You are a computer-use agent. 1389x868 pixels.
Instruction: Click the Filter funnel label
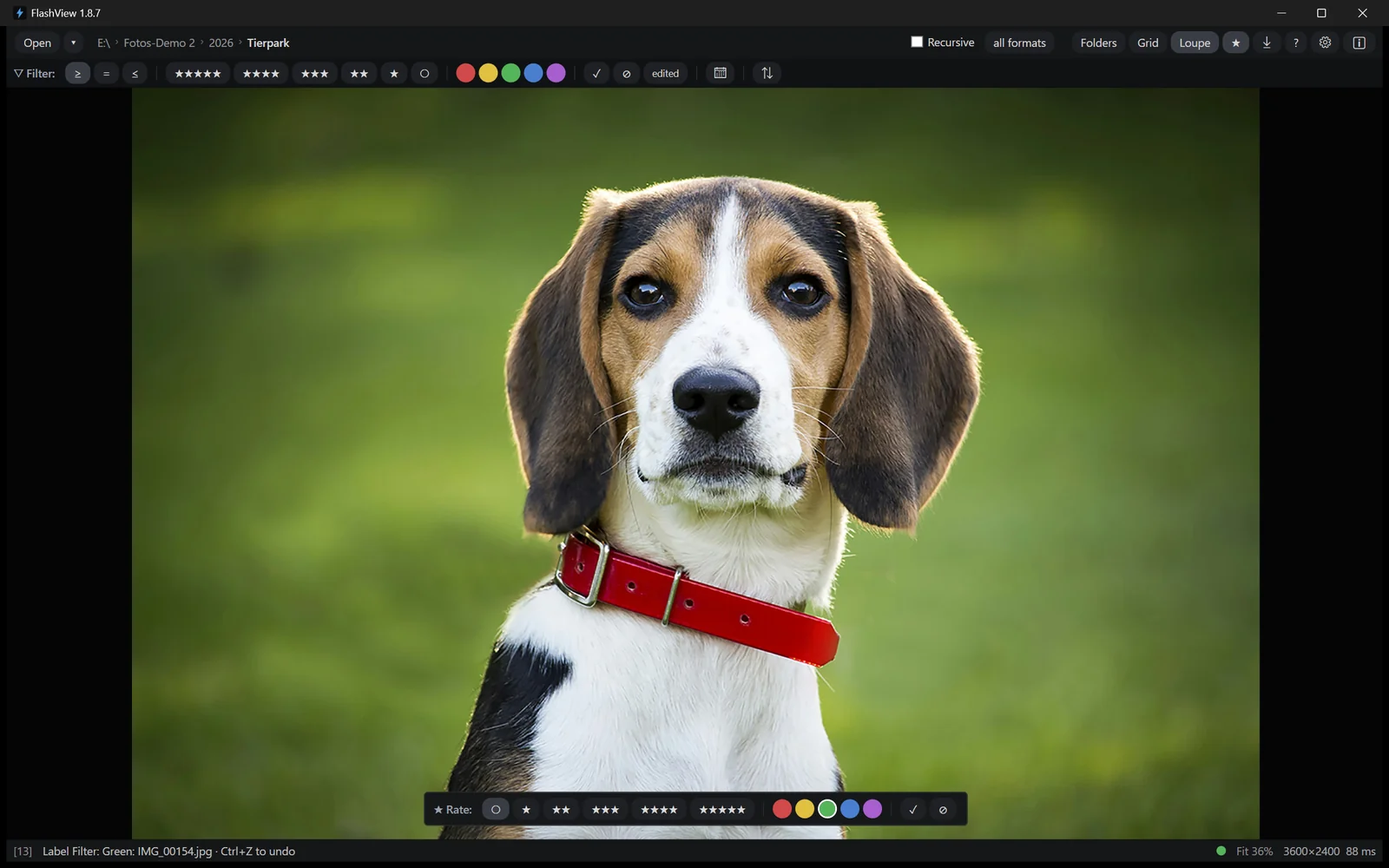[35, 74]
